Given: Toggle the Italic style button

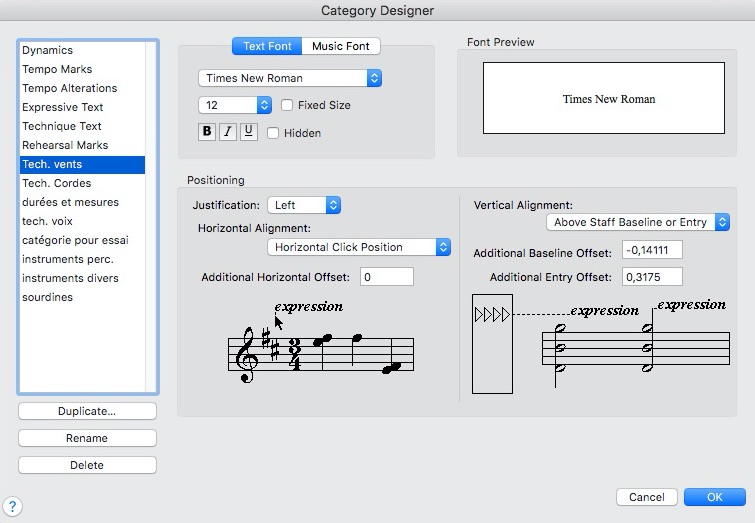Looking at the screenshot, I should (228, 131).
